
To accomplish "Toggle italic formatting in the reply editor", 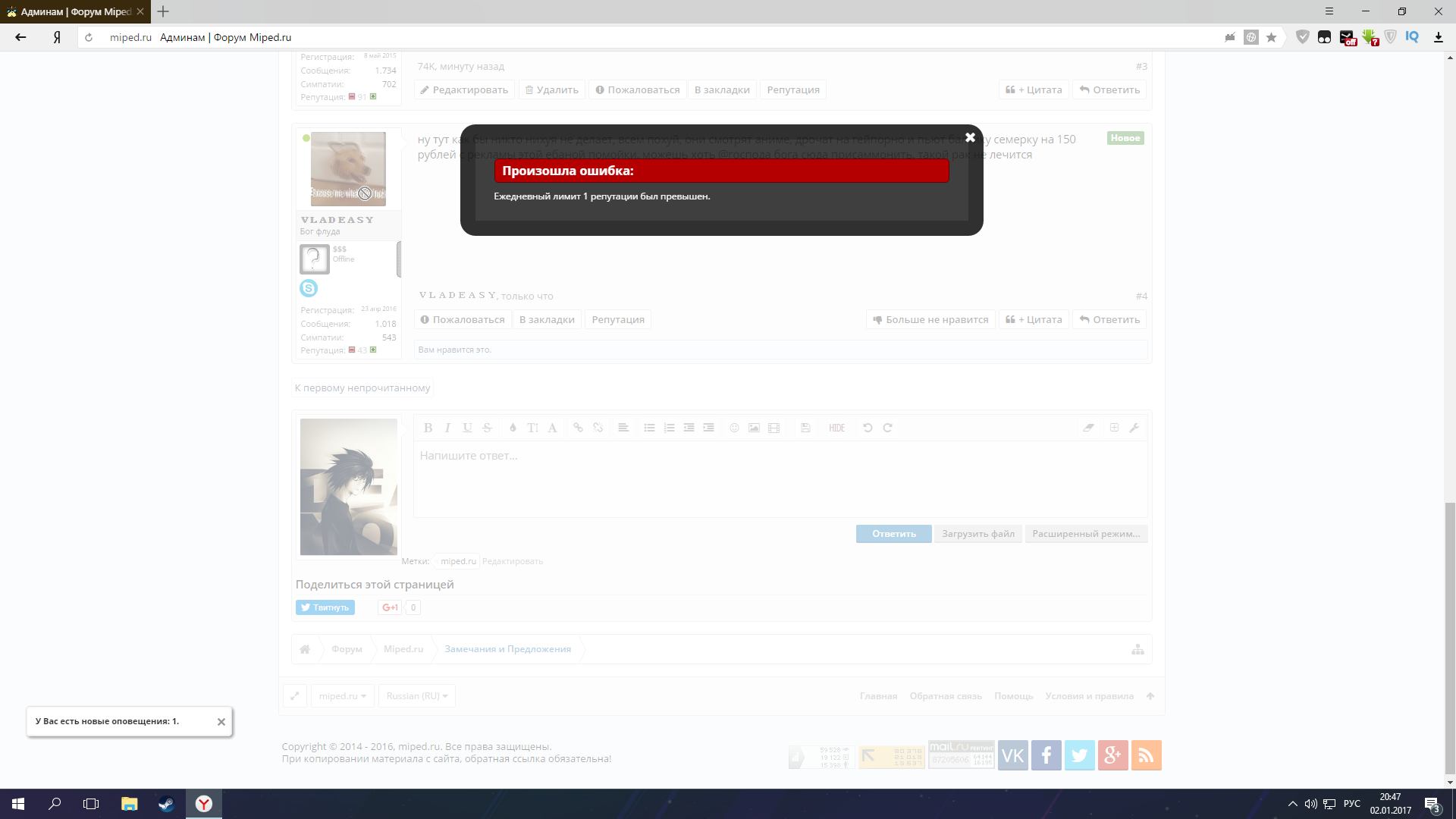I will click(448, 428).
